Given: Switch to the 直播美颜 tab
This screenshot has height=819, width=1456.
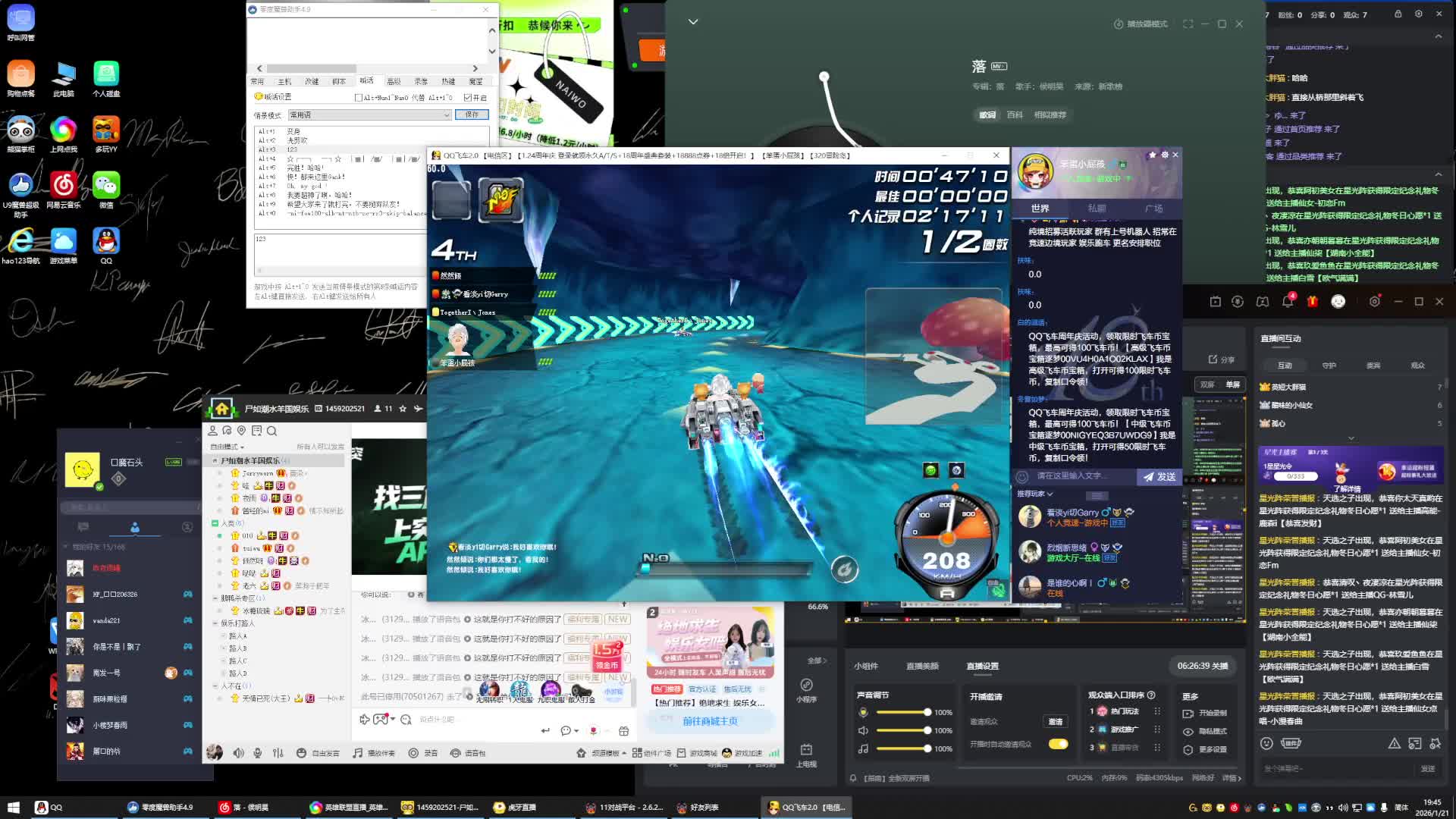Looking at the screenshot, I should [x=922, y=666].
